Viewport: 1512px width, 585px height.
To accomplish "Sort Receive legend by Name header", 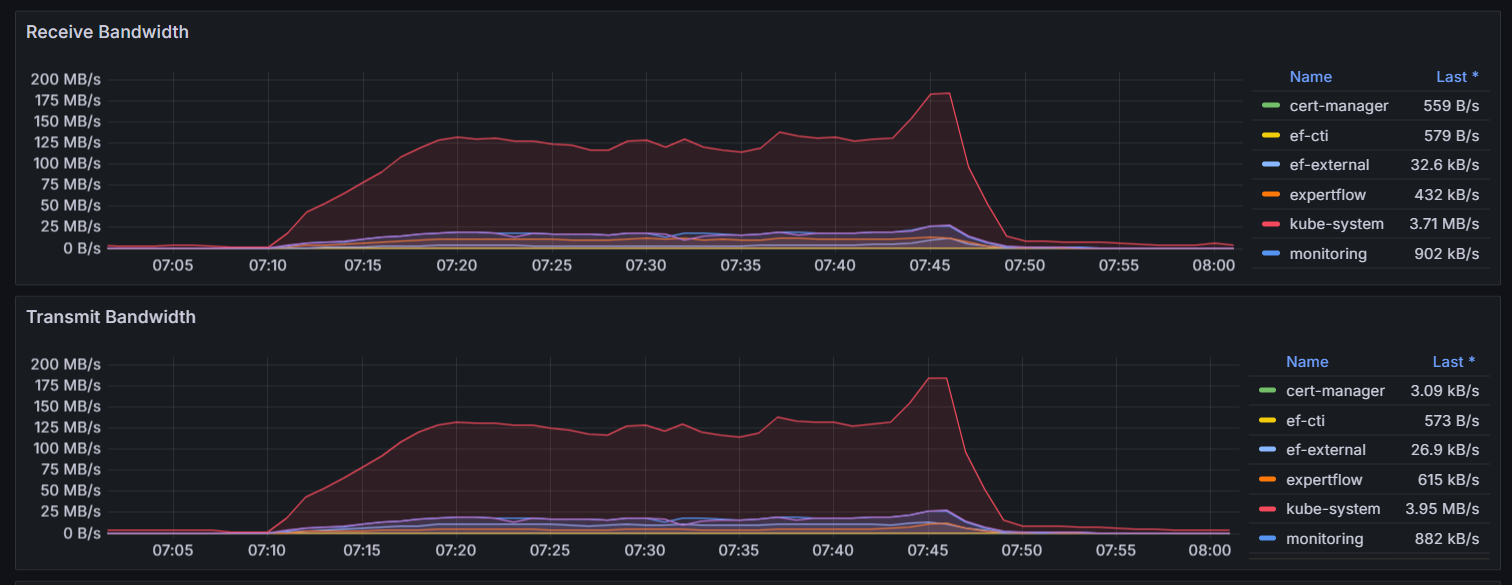I will tap(1310, 77).
